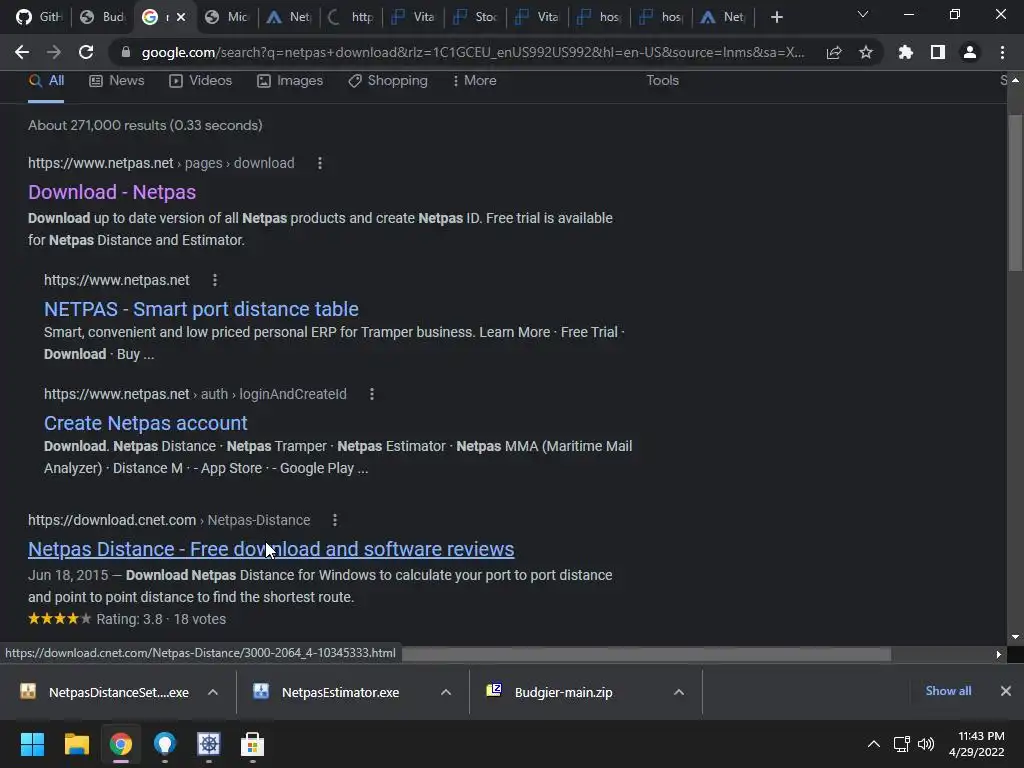Select the Shopping search filter

click(x=388, y=80)
